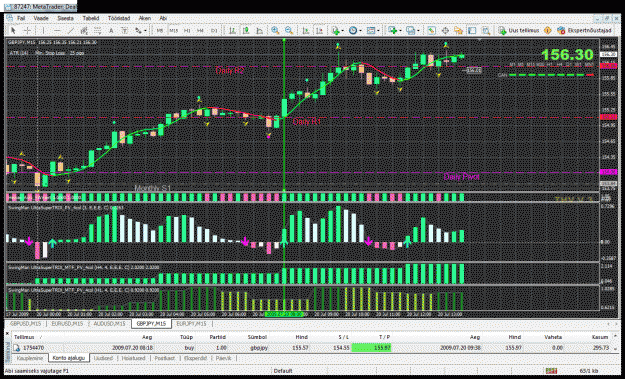Switch chart to M15 timeframe

[173, 30]
